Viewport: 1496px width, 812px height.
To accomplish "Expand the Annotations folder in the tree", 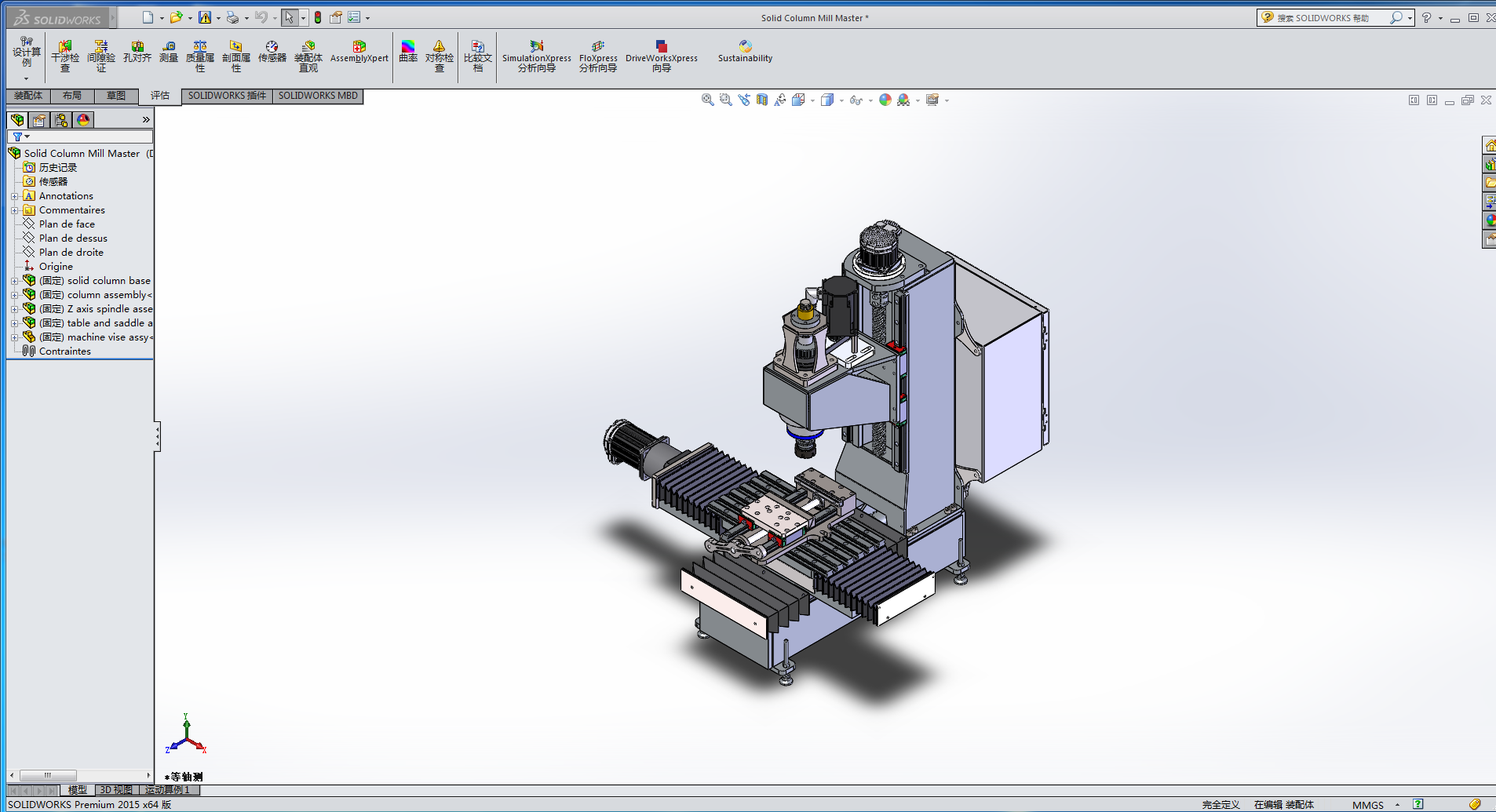I will [x=16, y=195].
